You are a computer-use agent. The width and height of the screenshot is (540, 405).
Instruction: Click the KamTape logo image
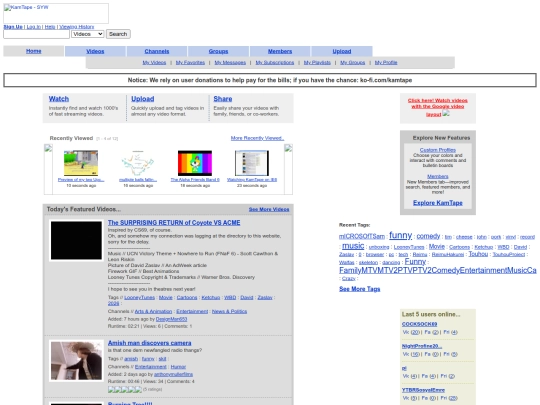(56, 13)
